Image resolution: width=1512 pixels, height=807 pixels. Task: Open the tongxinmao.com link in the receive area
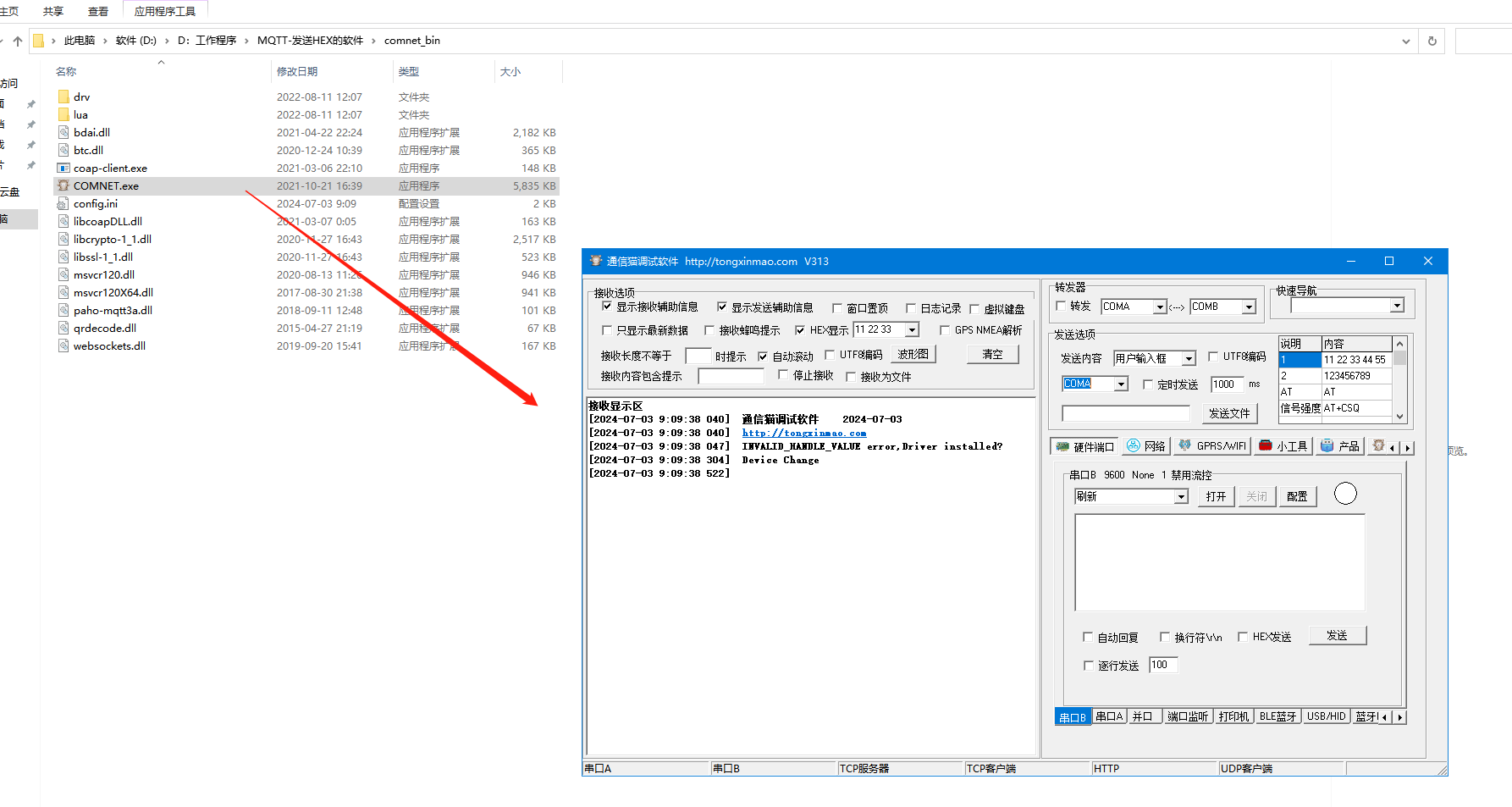coord(803,433)
